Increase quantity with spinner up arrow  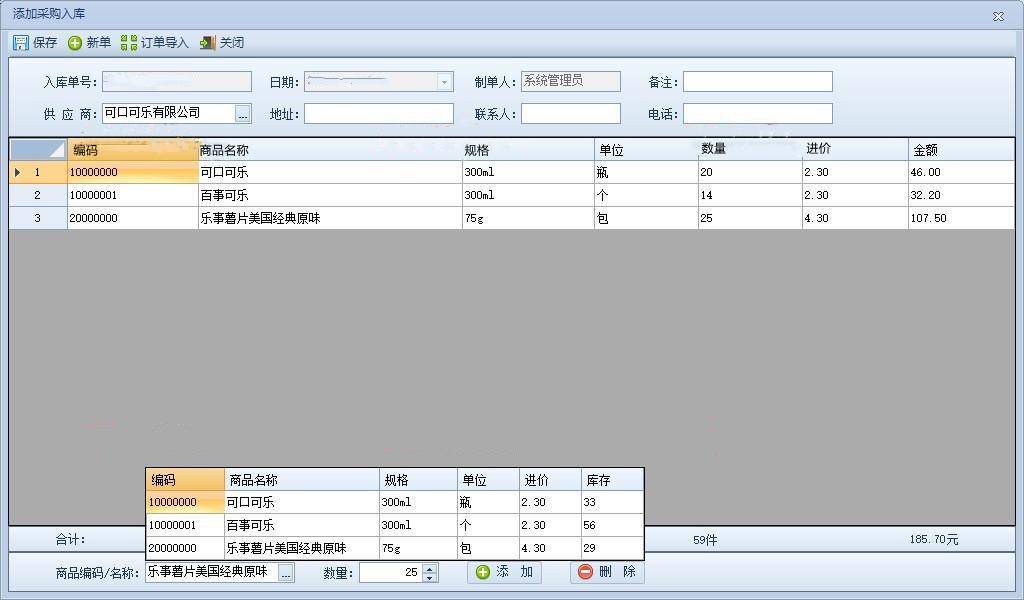tap(430, 568)
